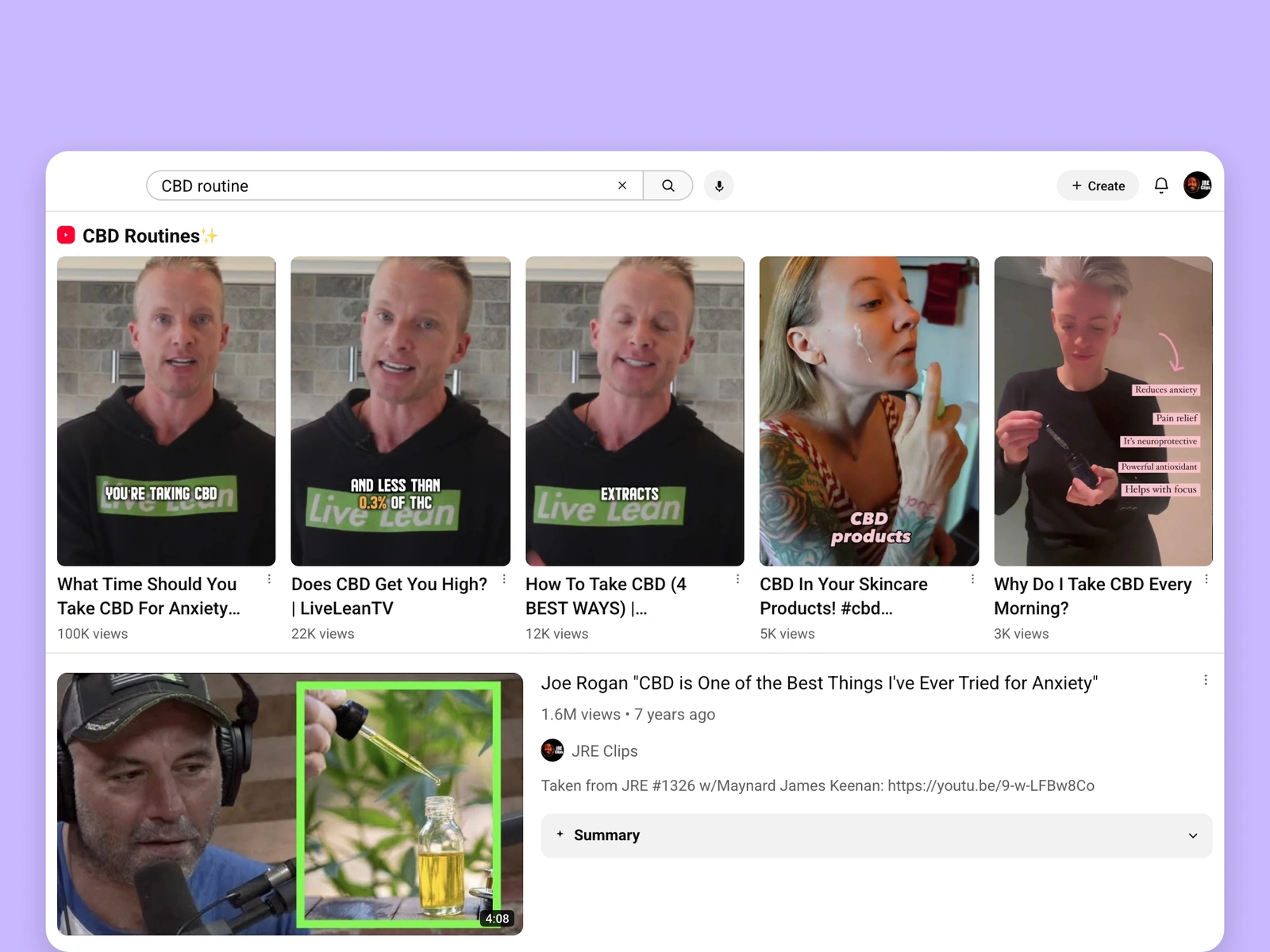Image resolution: width=1270 pixels, height=952 pixels.
Task: Open 'Does CBD Get You High? | LiveLeanTV' title
Action: click(x=389, y=596)
